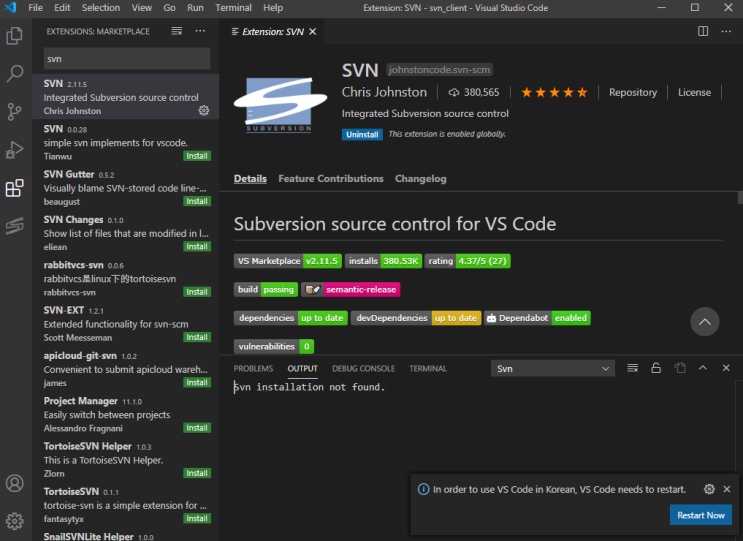The width and height of the screenshot is (743, 541).
Task: Click the five-star rating
Action: [x=554, y=92]
